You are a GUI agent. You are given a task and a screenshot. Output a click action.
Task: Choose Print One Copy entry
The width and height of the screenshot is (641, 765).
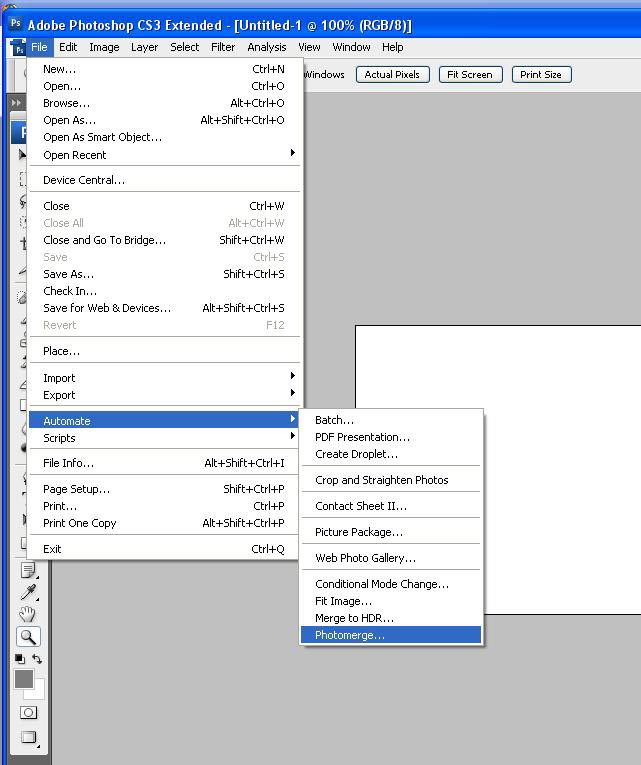coord(164,523)
